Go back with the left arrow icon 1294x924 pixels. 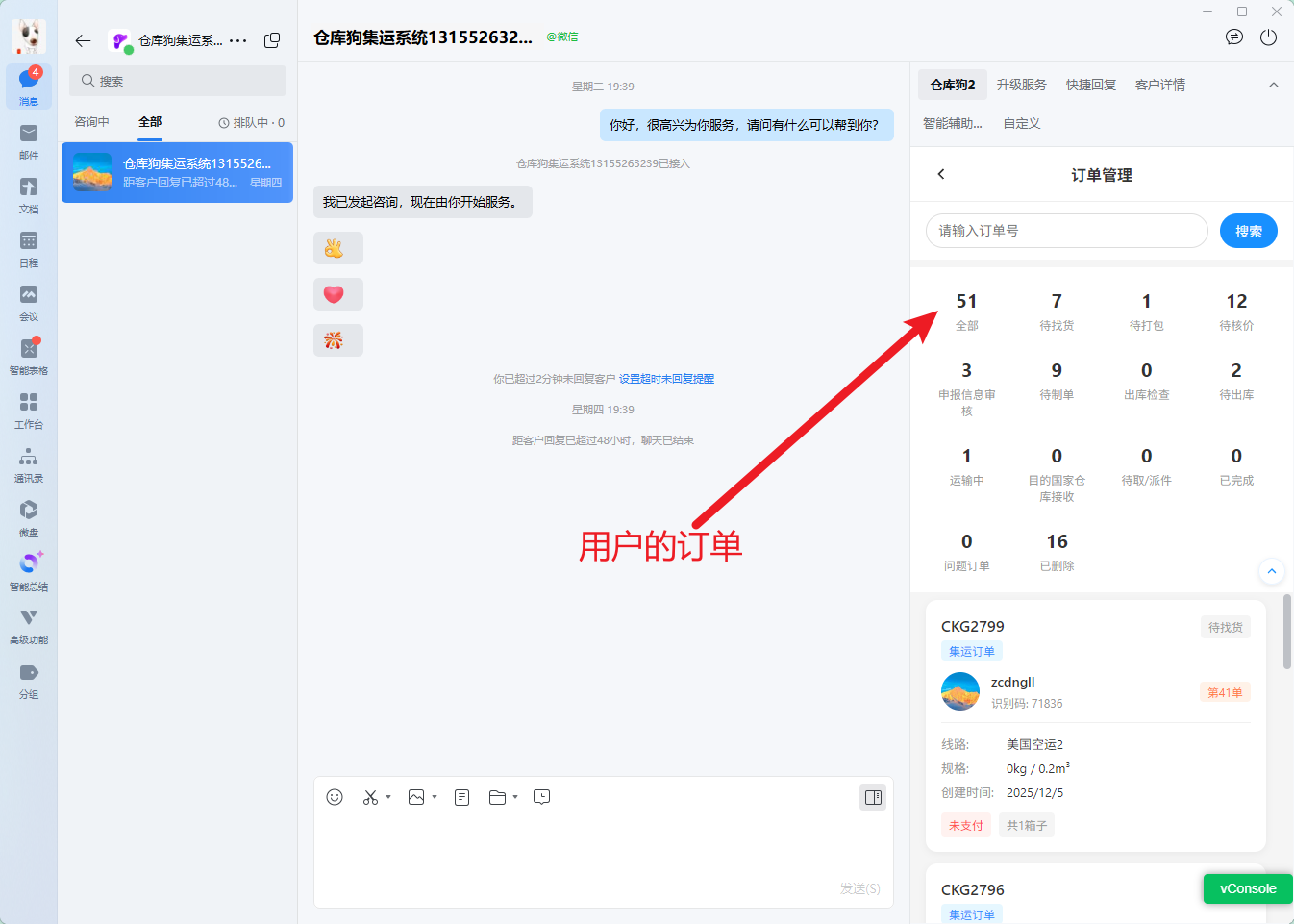click(83, 40)
